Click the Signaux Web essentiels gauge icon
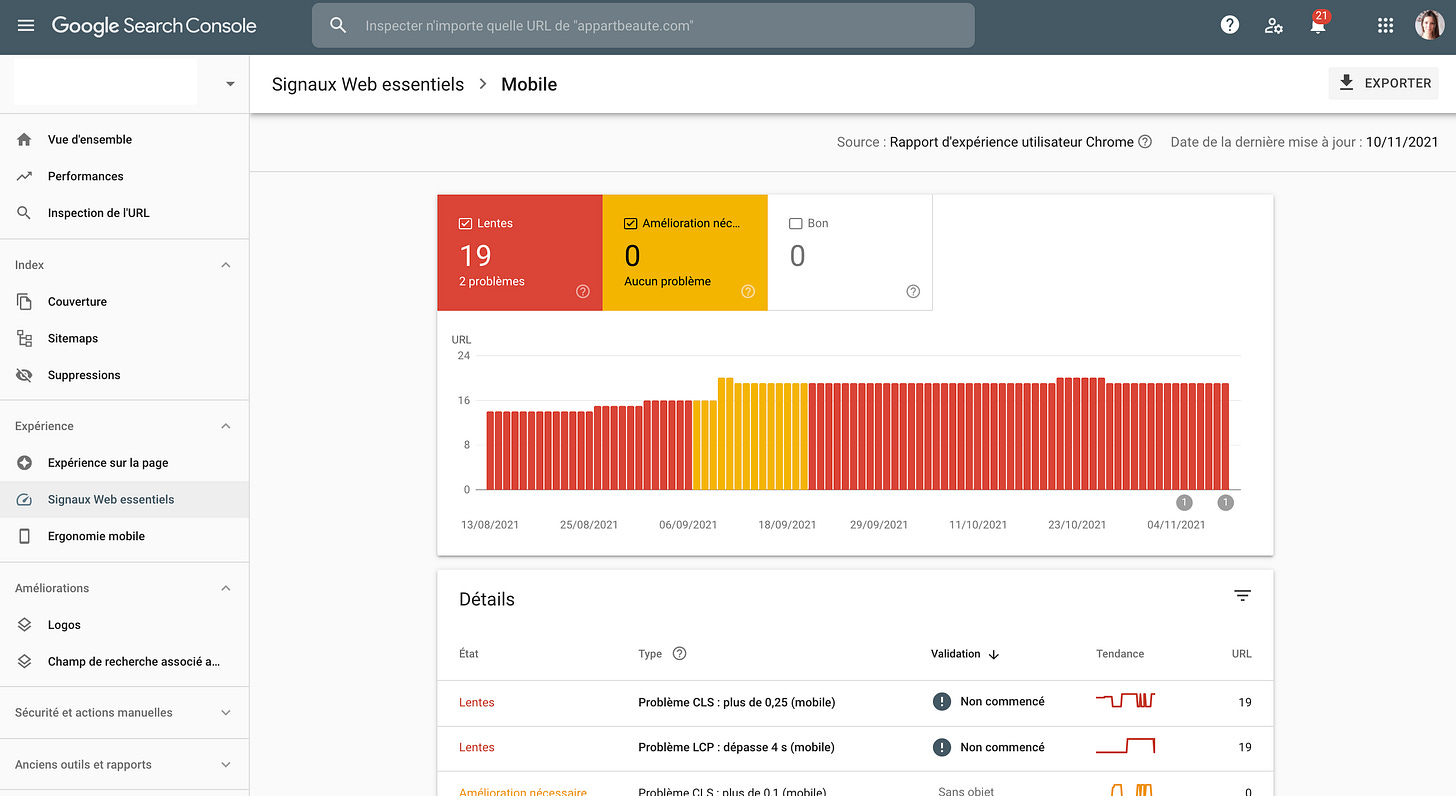This screenshot has height=796, width=1456. point(25,499)
